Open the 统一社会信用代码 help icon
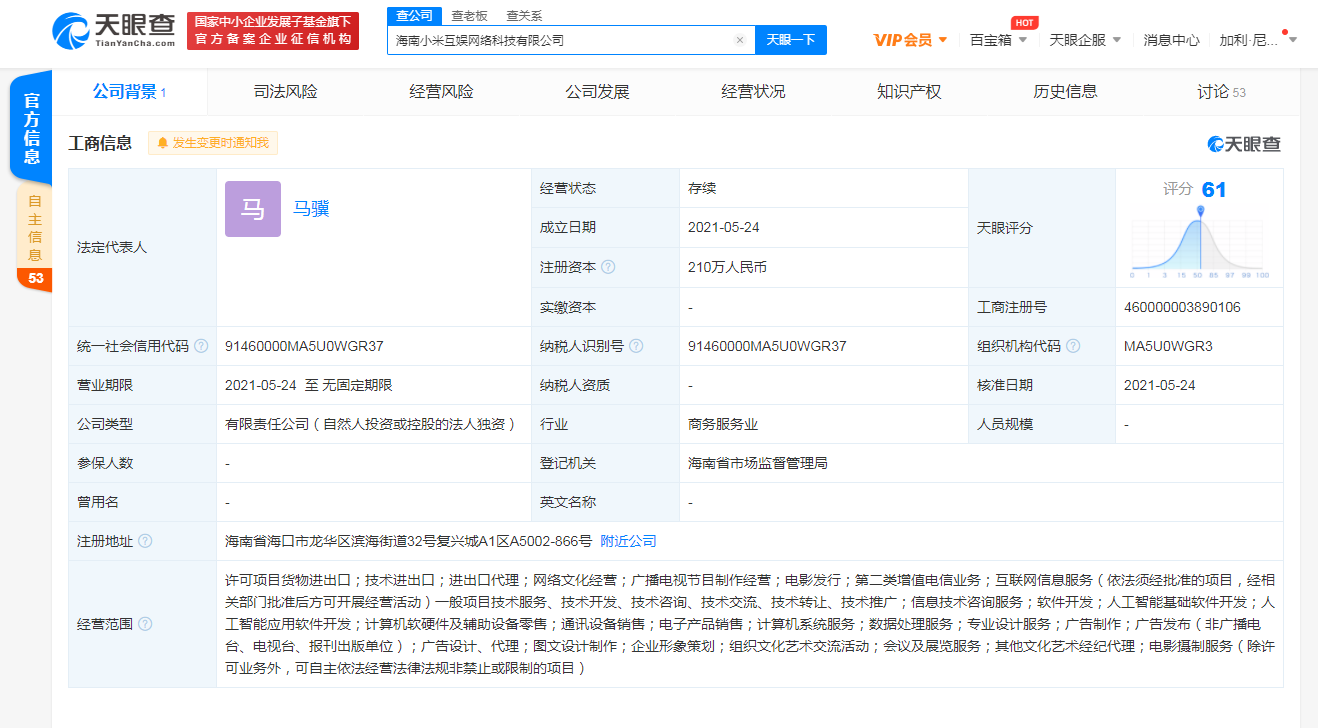 pos(203,345)
